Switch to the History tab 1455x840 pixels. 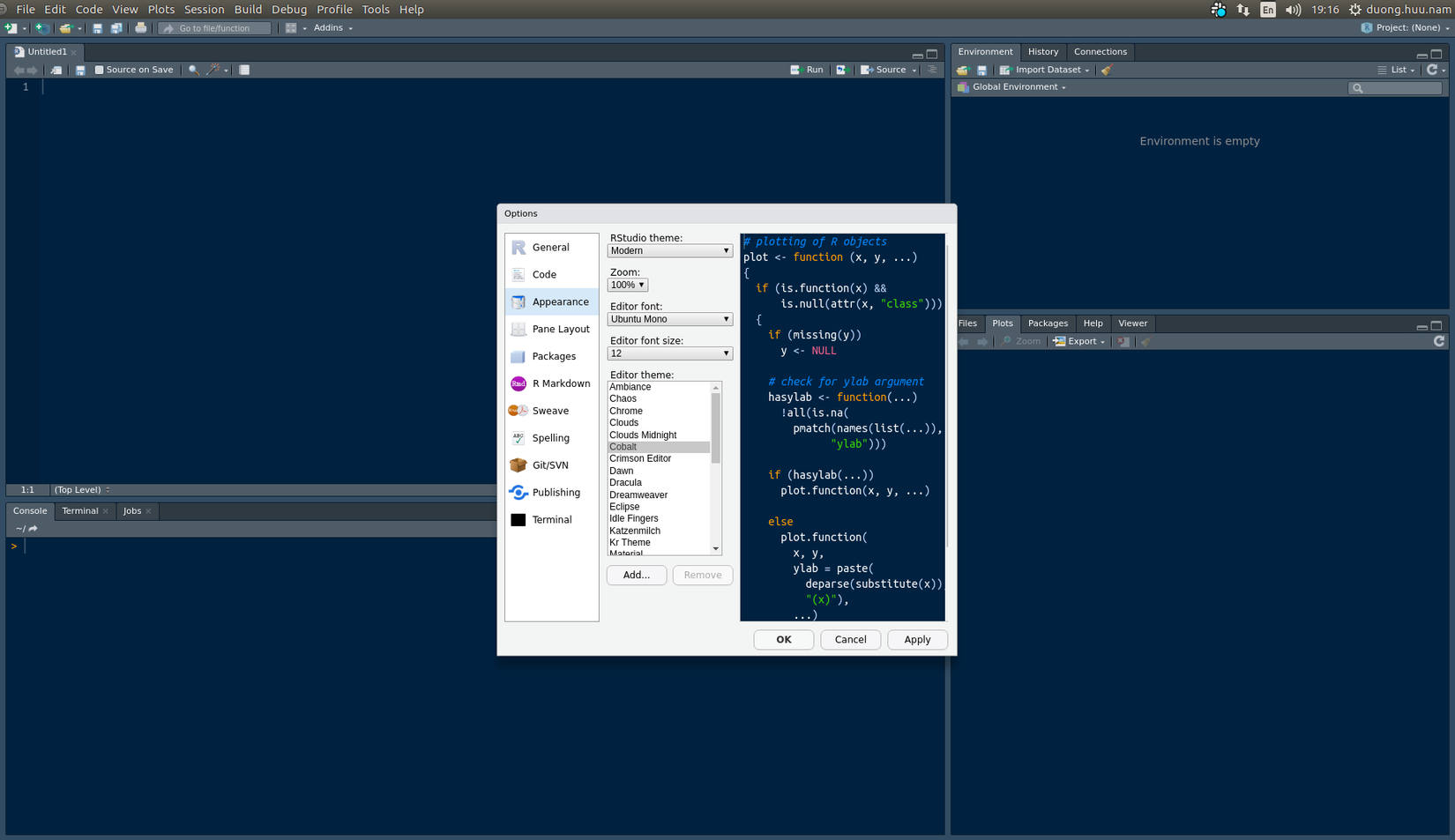pos(1043,52)
